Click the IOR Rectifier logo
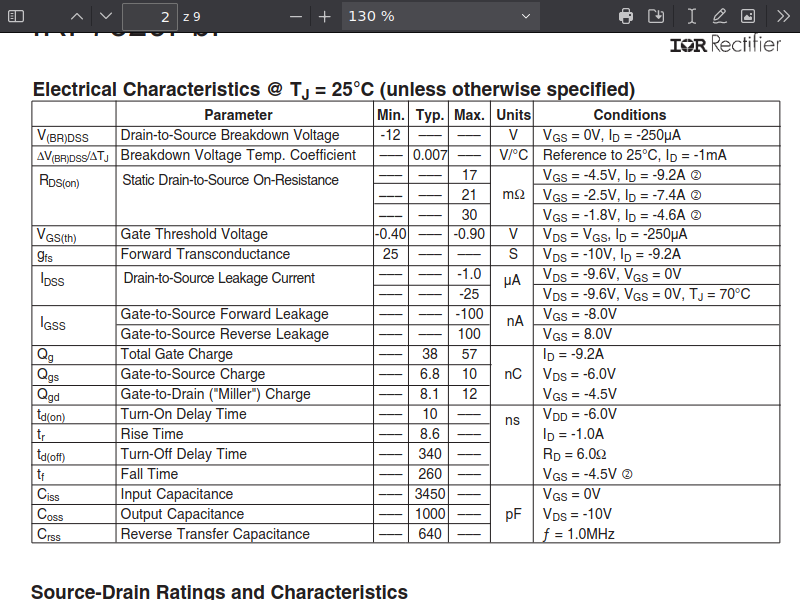The width and height of the screenshot is (800, 600). pos(725,45)
